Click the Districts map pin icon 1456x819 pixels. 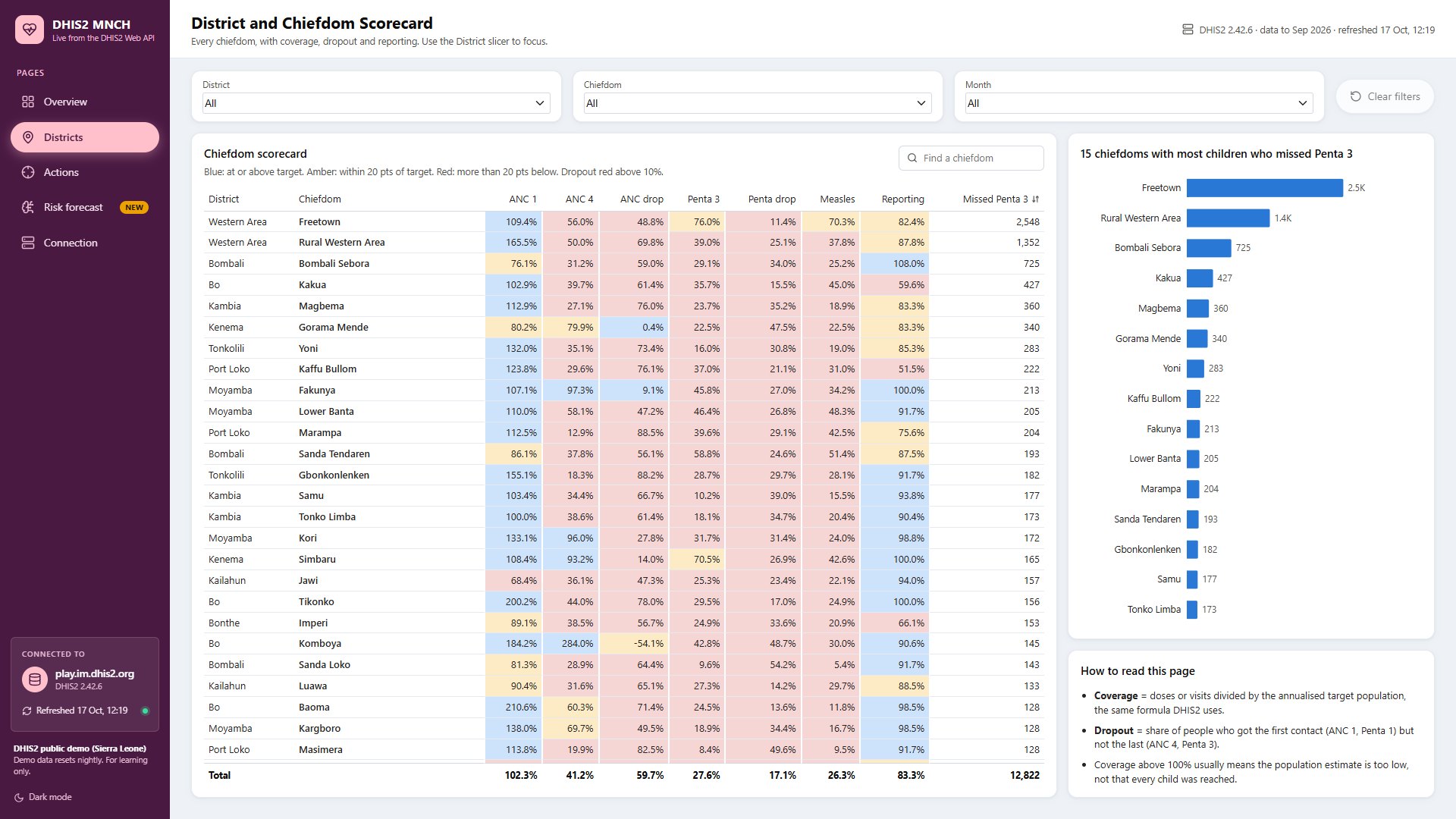point(28,137)
